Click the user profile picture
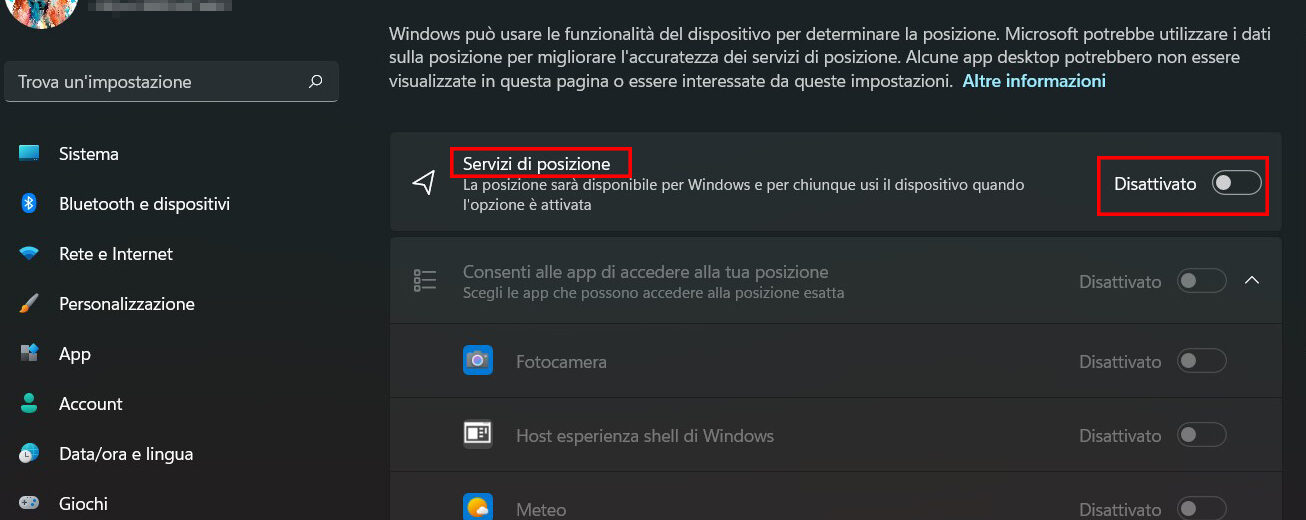The width and height of the screenshot is (1306, 520). pyautogui.click(x=42, y=10)
